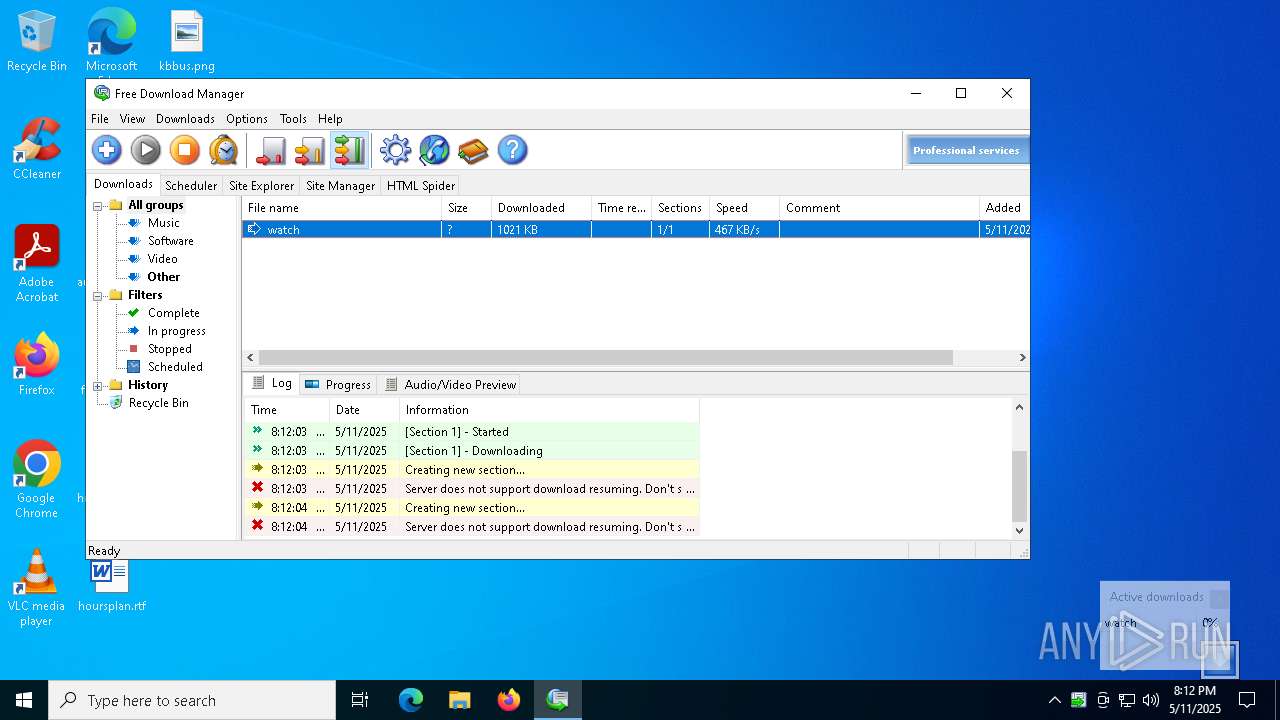Select the Other group
1280x720 pixels.
(164, 277)
